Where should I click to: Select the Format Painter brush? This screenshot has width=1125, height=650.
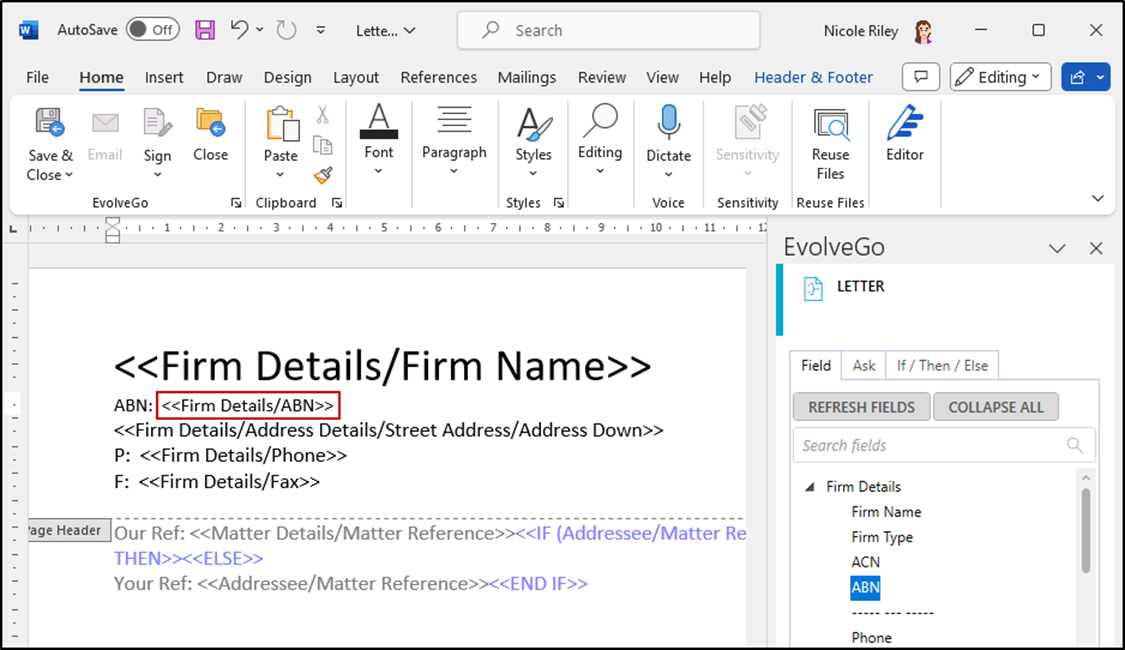323,175
